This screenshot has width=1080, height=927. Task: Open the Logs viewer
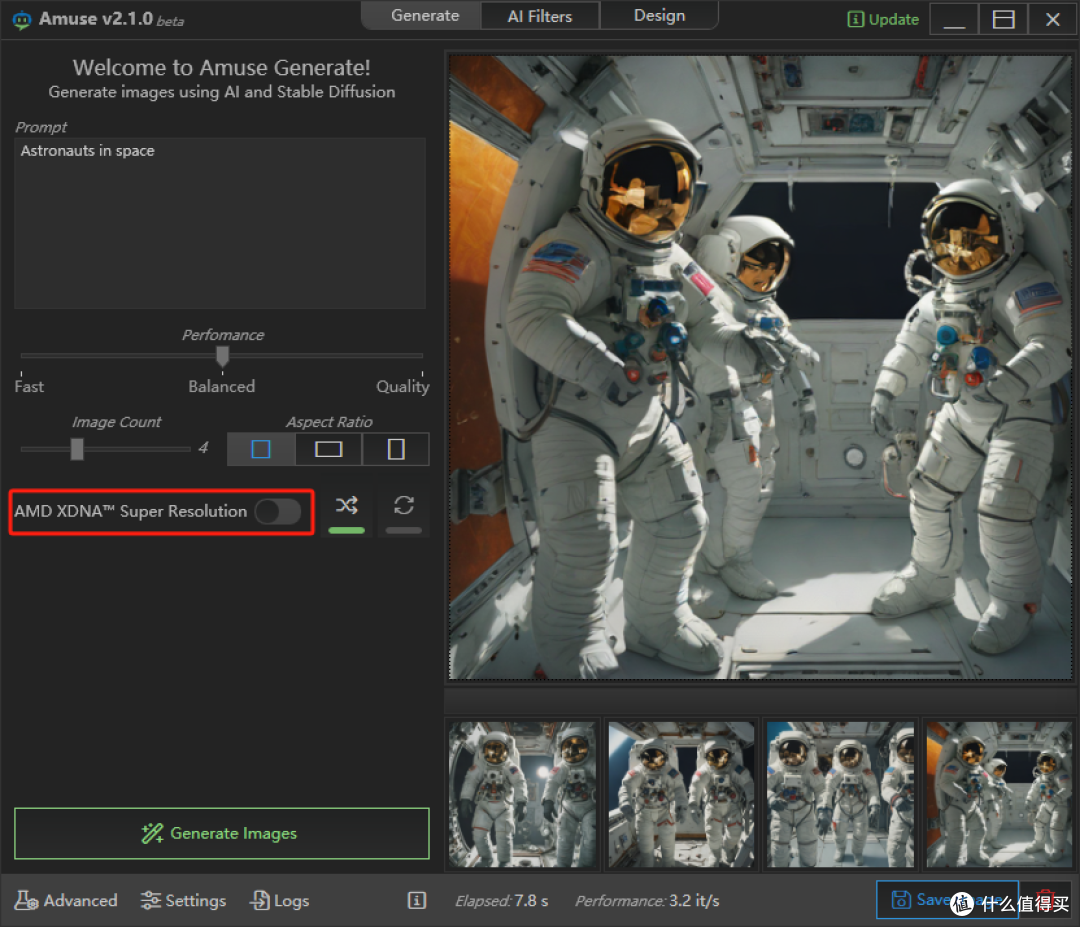pos(279,901)
